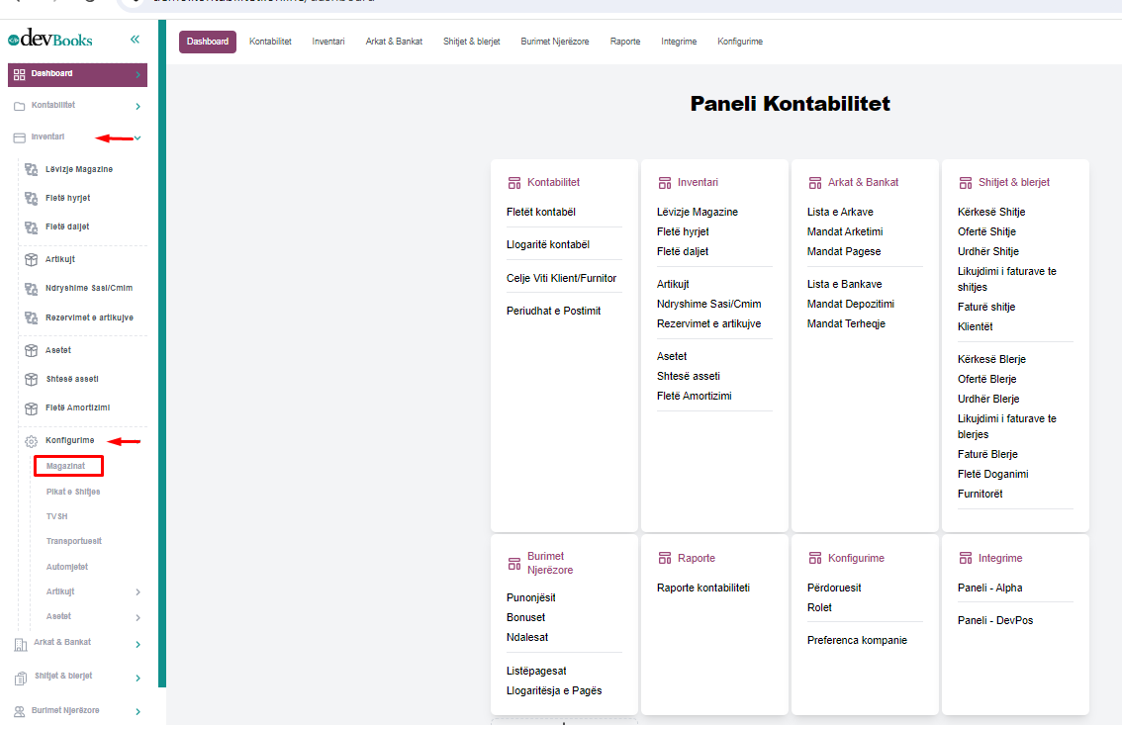Select Magazinat in sidebar configuration
Image resolution: width=1125 pixels, height=732 pixels.
(x=66, y=466)
